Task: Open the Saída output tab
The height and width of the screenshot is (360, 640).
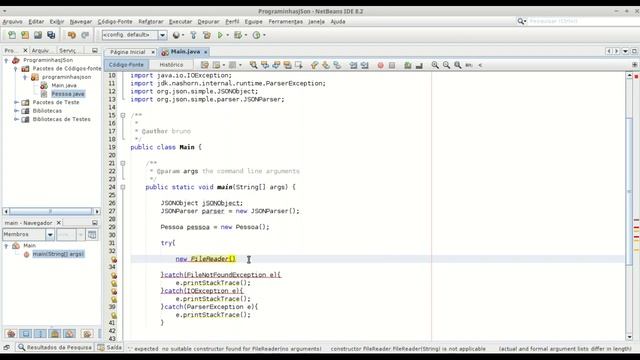Action: [x=110, y=347]
